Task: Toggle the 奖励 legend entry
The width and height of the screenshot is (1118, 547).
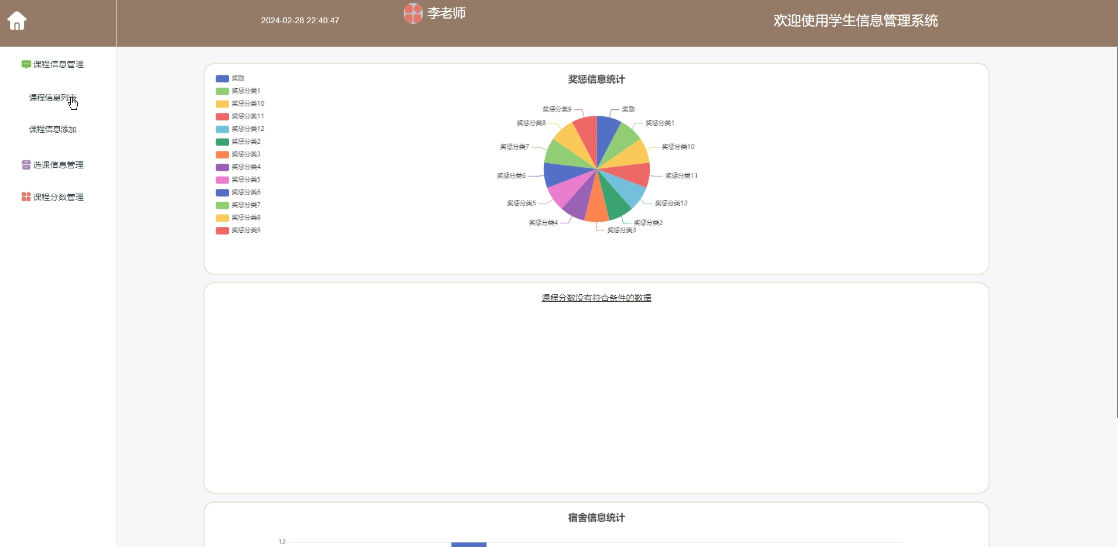Action: (230, 78)
